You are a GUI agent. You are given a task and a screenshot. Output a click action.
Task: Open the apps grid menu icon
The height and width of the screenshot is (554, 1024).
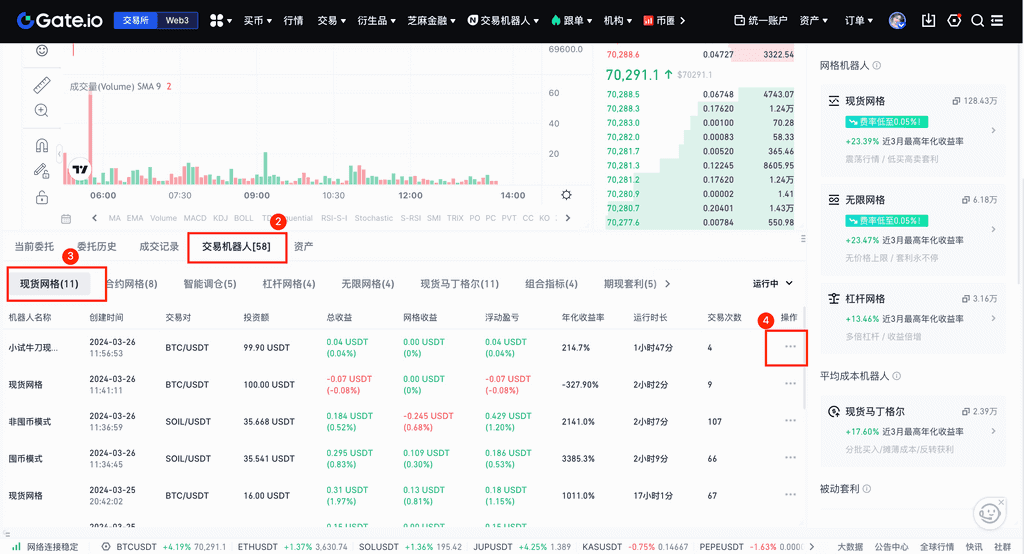(x=217, y=20)
